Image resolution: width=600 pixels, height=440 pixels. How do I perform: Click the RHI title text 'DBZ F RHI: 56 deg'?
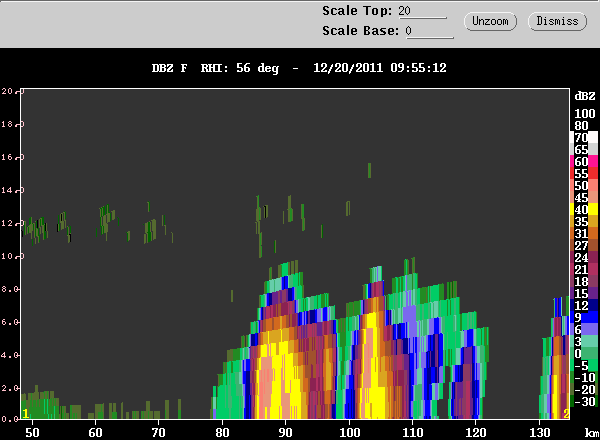point(215,68)
